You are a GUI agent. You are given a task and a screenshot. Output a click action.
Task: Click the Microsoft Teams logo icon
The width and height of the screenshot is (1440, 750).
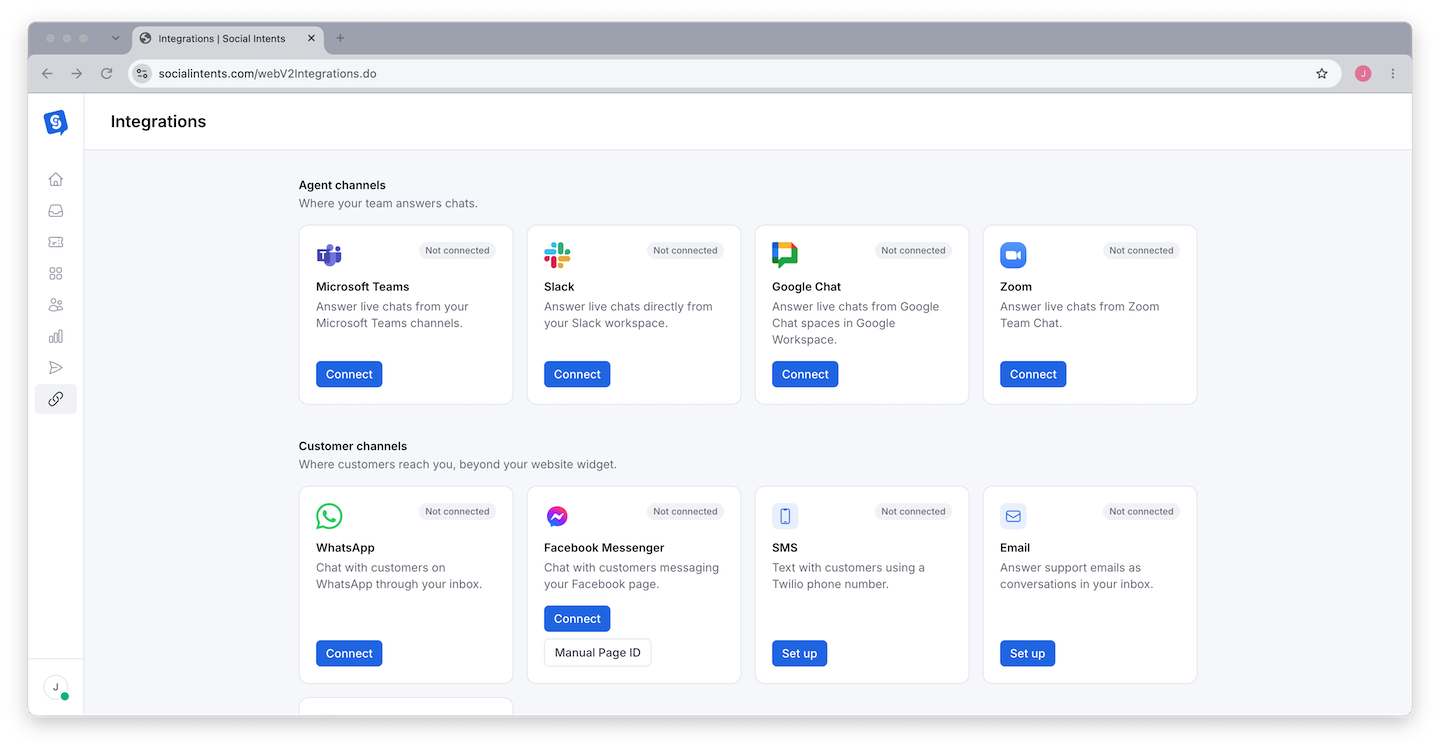coord(329,255)
